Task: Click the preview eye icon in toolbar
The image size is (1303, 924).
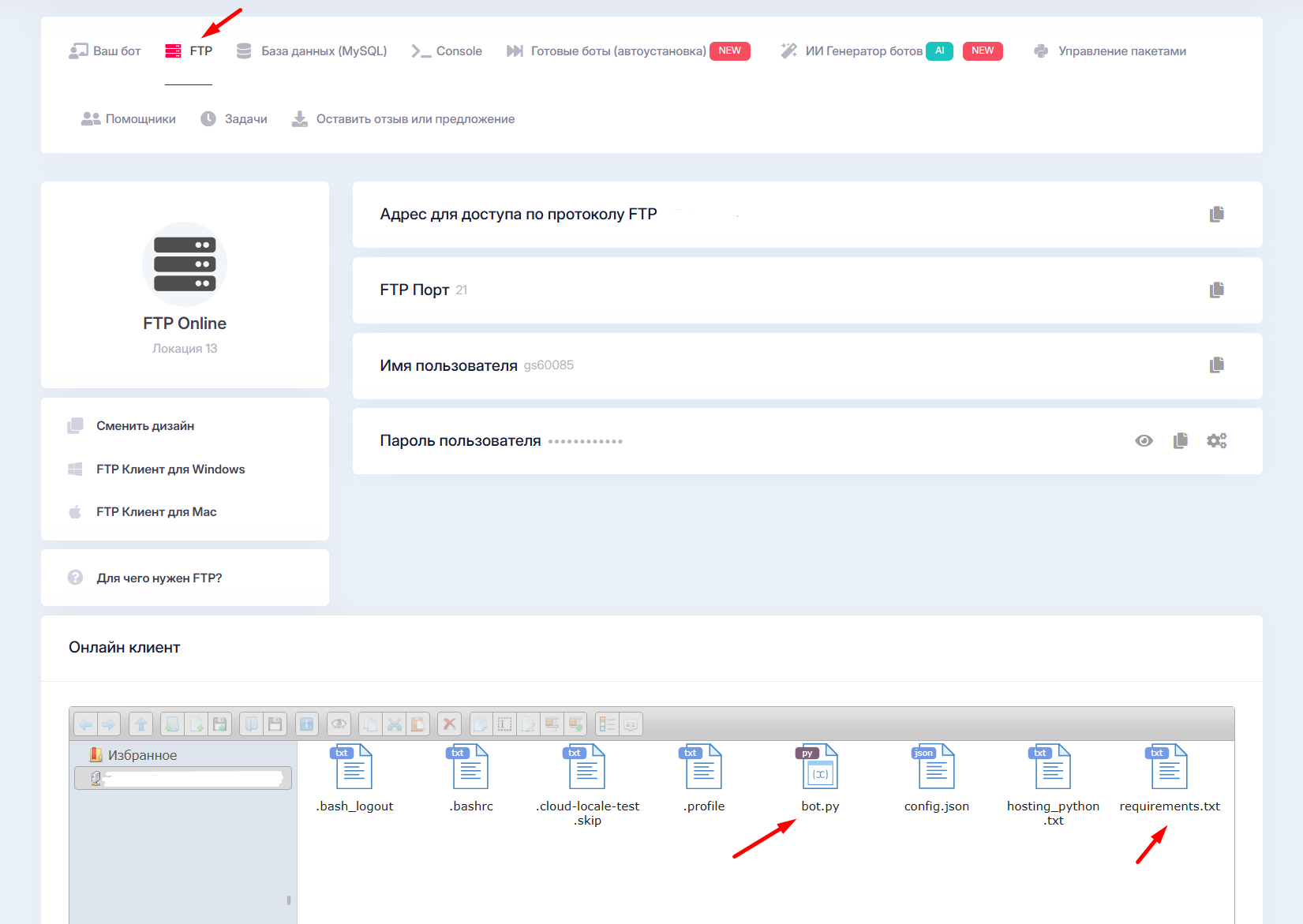Action: coord(339,724)
